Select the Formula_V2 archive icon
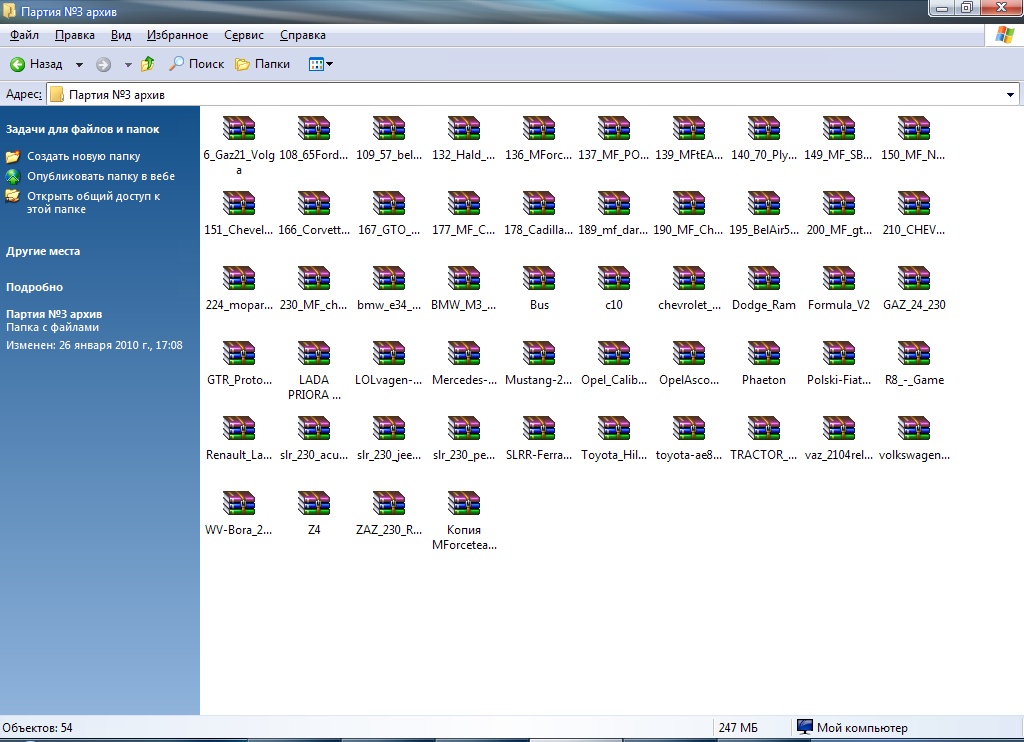Viewport: 1024px width, 742px height. [839, 278]
